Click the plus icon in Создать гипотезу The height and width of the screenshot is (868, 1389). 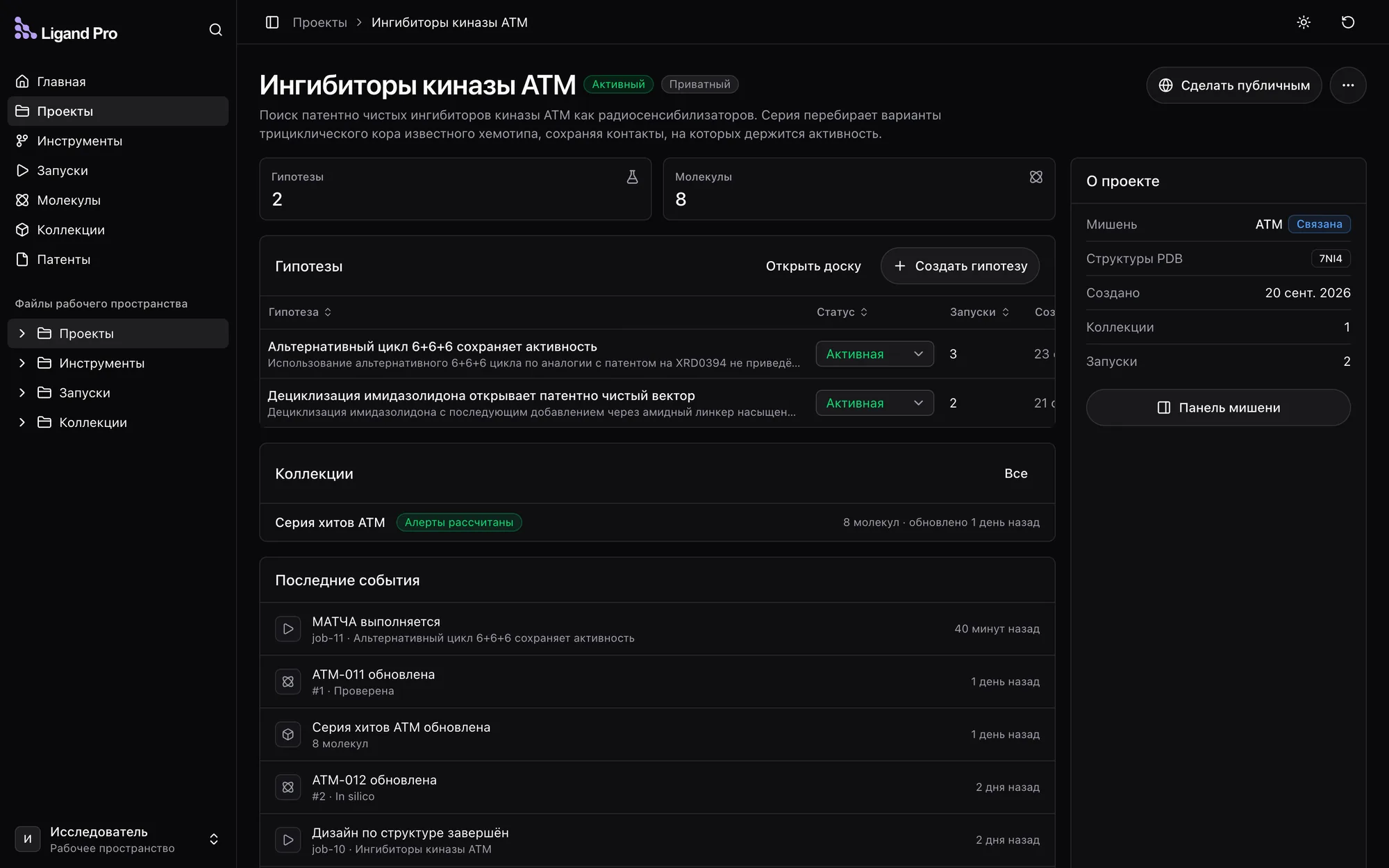(x=900, y=266)
